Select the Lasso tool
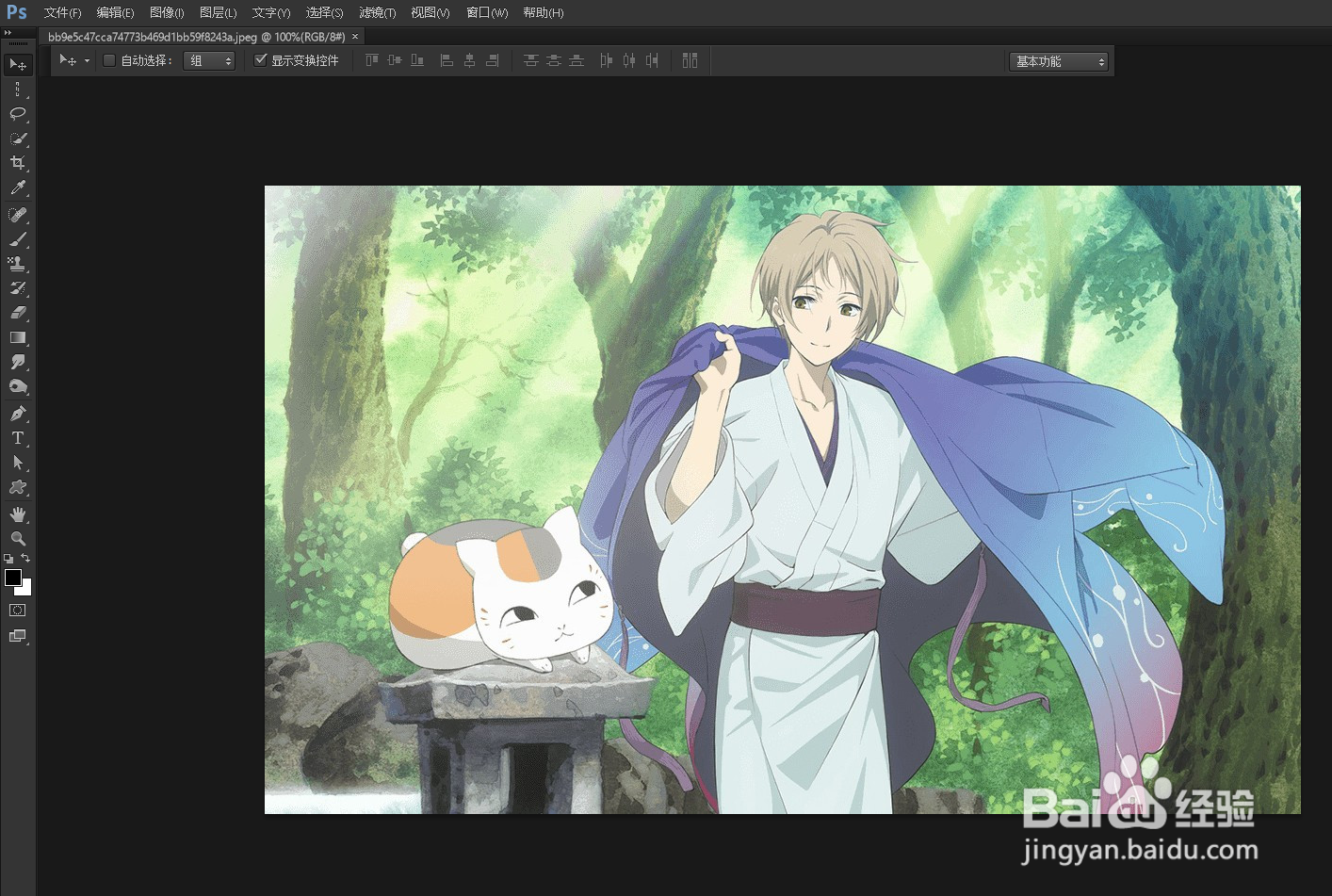Image resolution: width=1332 pixels, height=896 pixels. (x=17, y=114)
